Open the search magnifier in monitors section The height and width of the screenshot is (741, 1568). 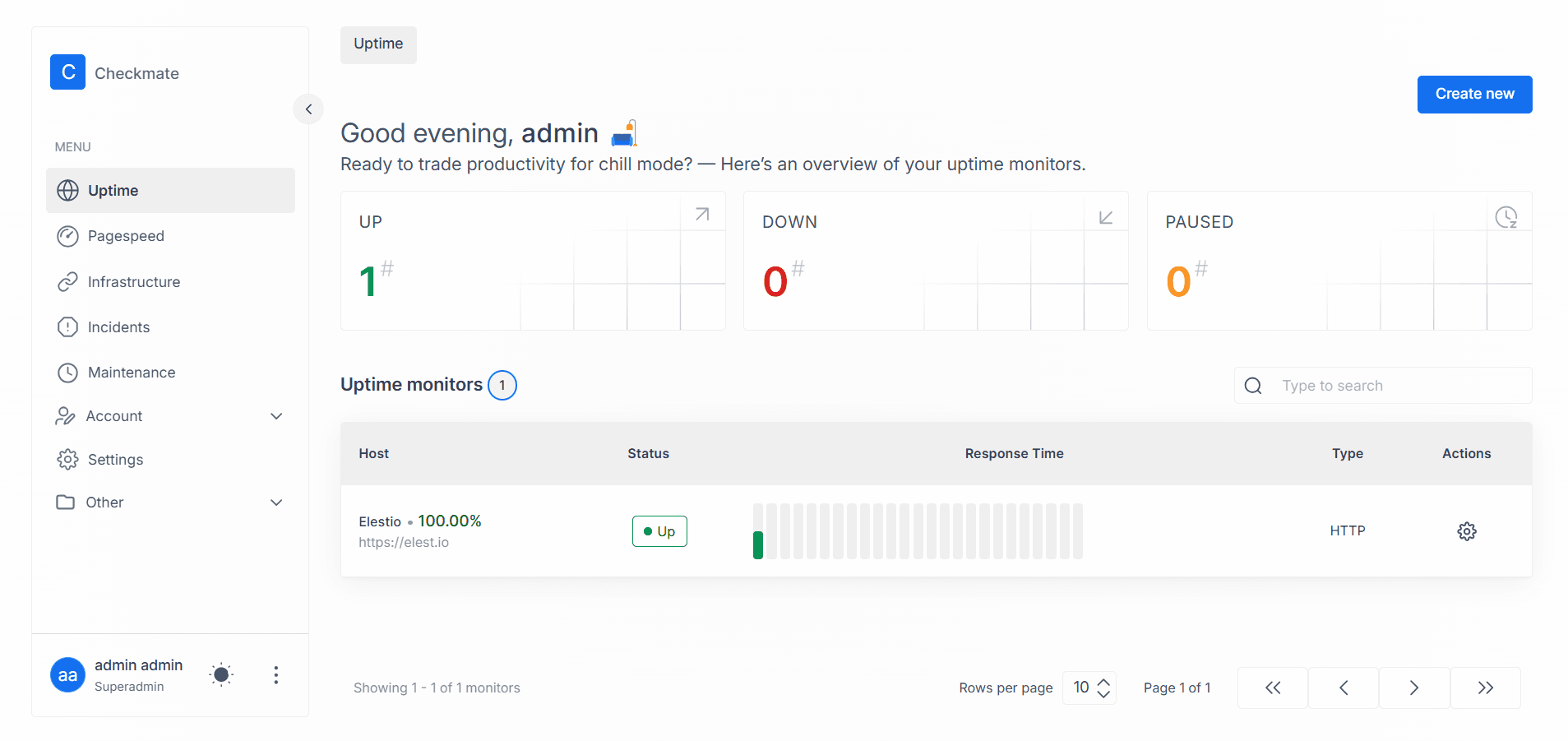[x=1252, y=385]
